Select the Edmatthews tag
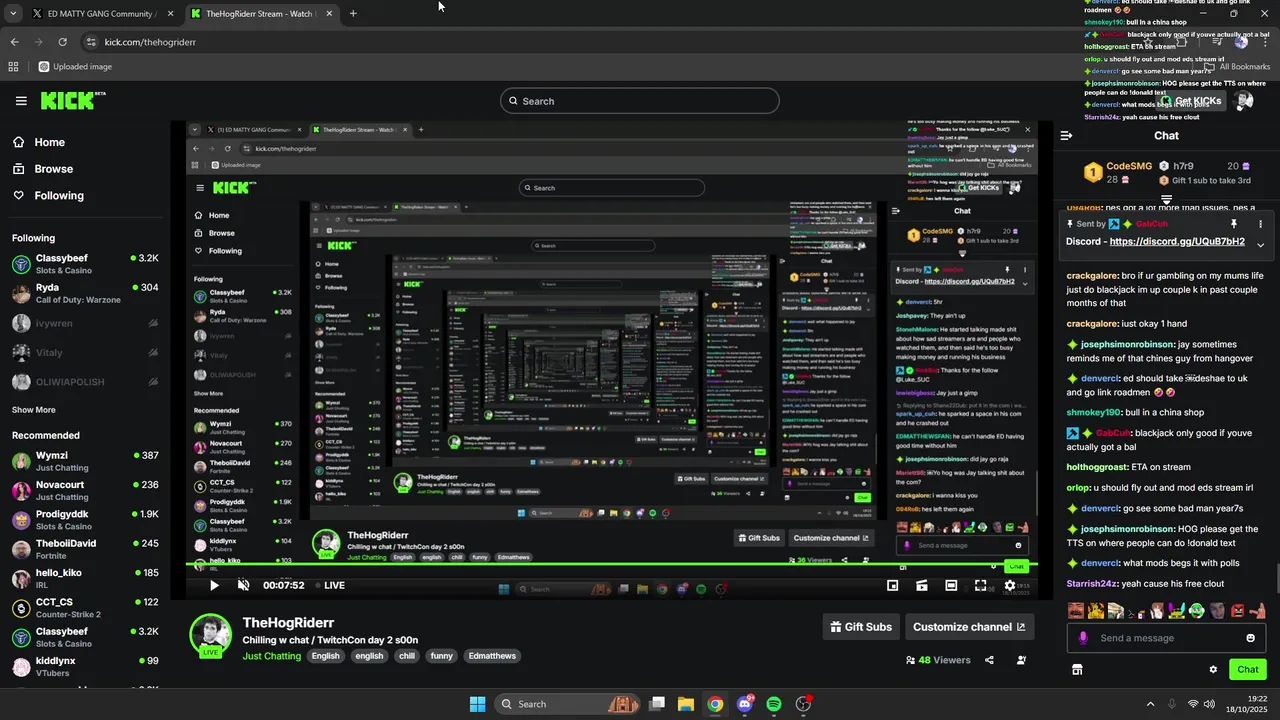The image size is (1280, 720). 492,656
